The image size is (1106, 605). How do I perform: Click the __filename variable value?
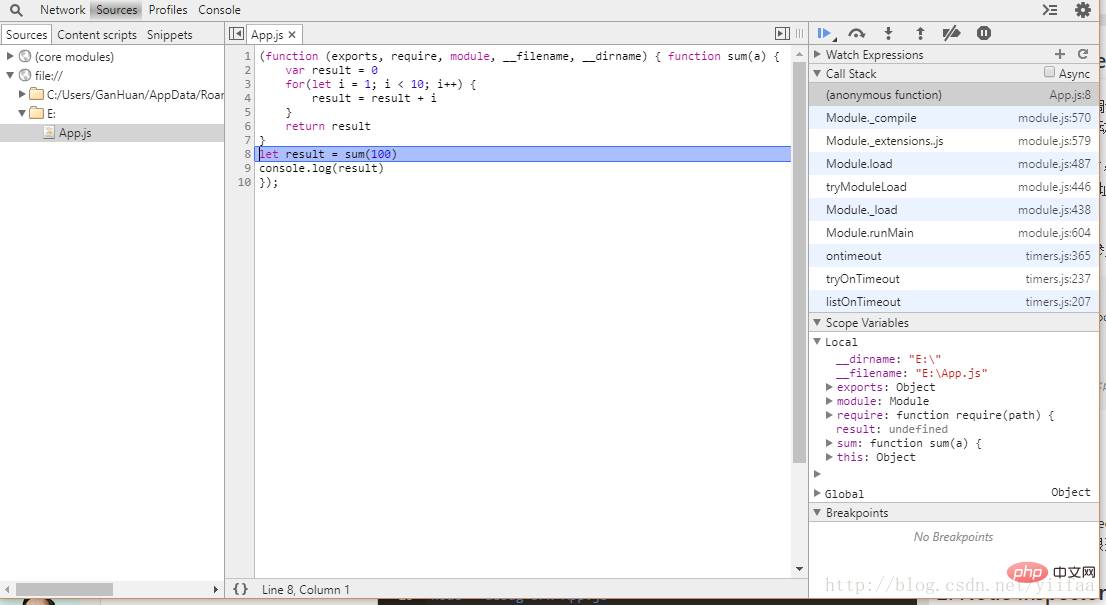(x=951, y=373)
